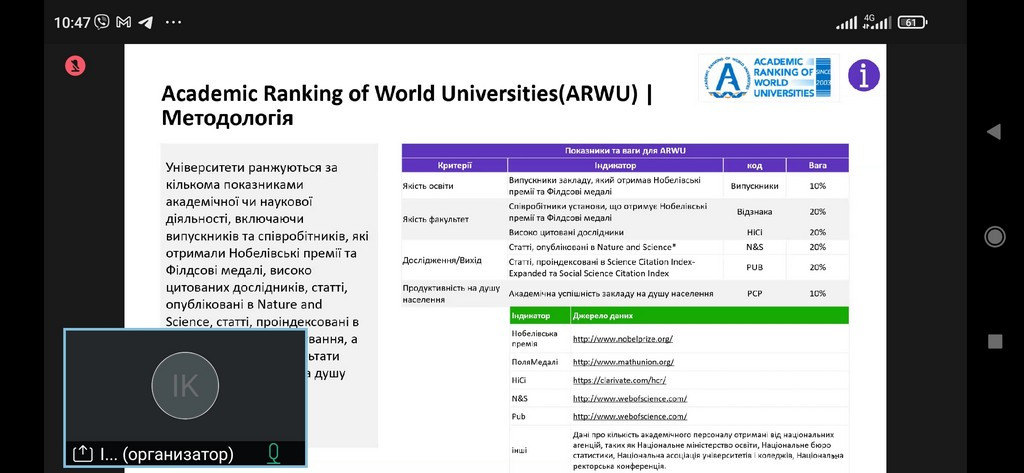Open the nobelprize.org link

(x=622, y=339)
